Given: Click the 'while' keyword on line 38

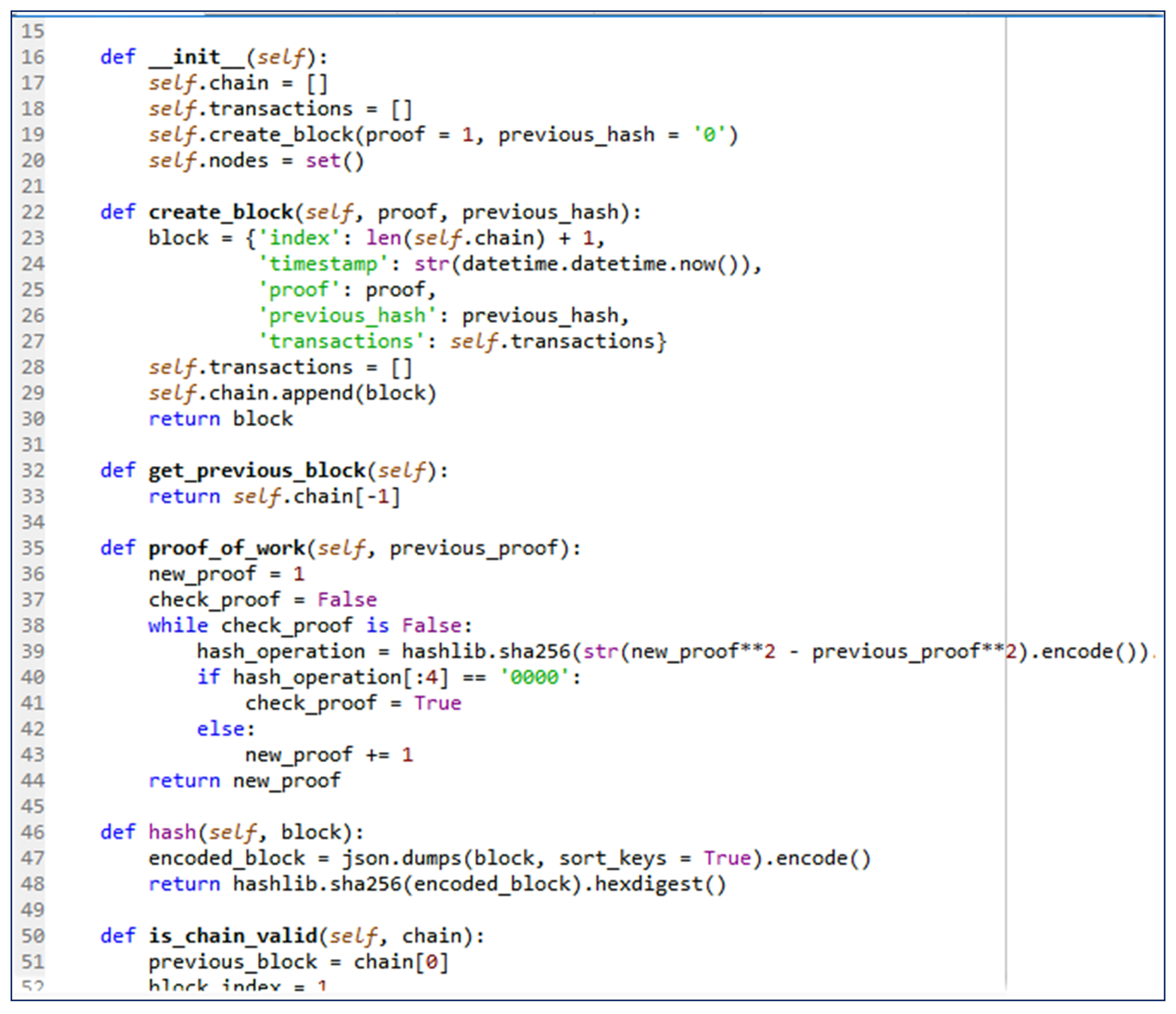Looking at the screenshot, I should click(178, 625).
